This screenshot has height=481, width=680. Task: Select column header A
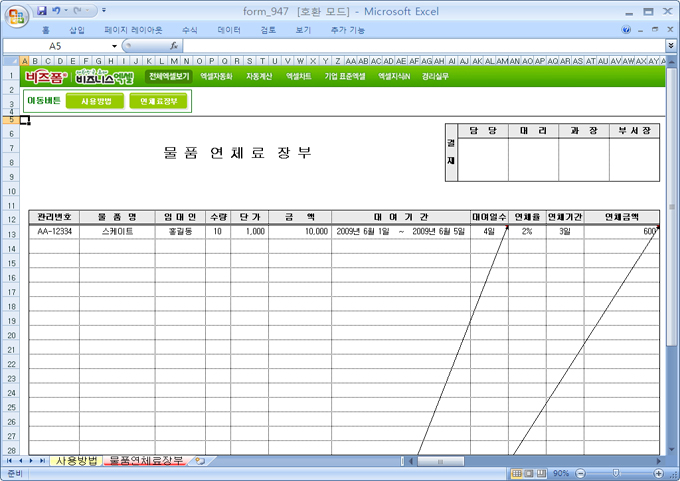(x=25, y=61)
